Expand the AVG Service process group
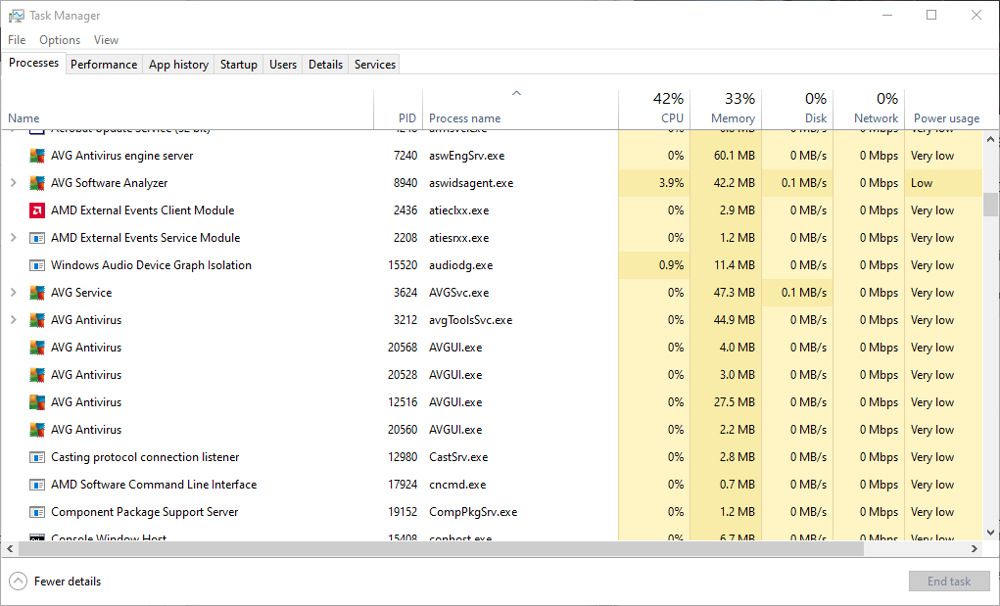This screenshot has height=606, width=1000. tap(13, 293)
